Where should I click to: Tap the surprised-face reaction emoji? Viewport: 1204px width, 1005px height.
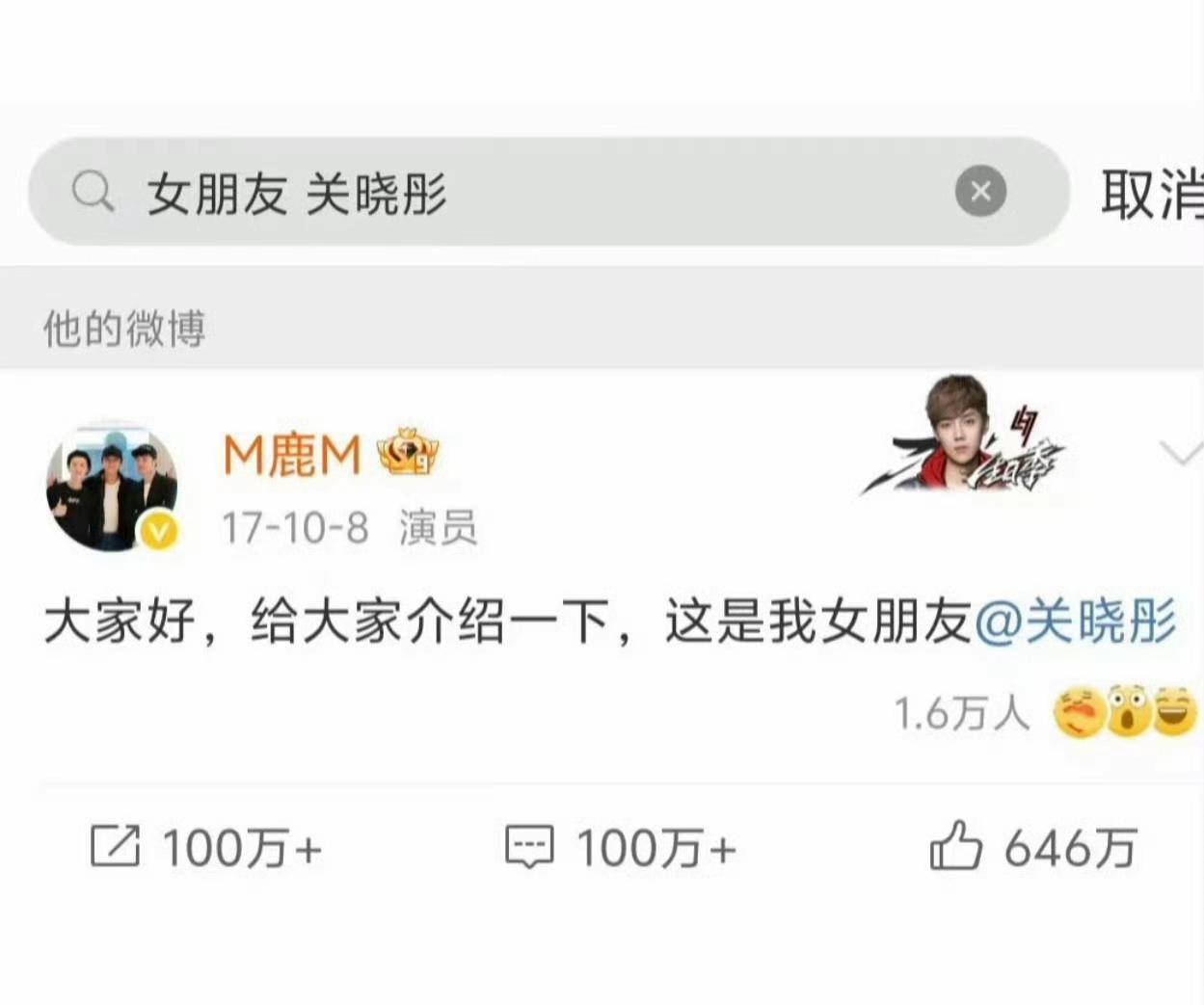[1128, 712]
